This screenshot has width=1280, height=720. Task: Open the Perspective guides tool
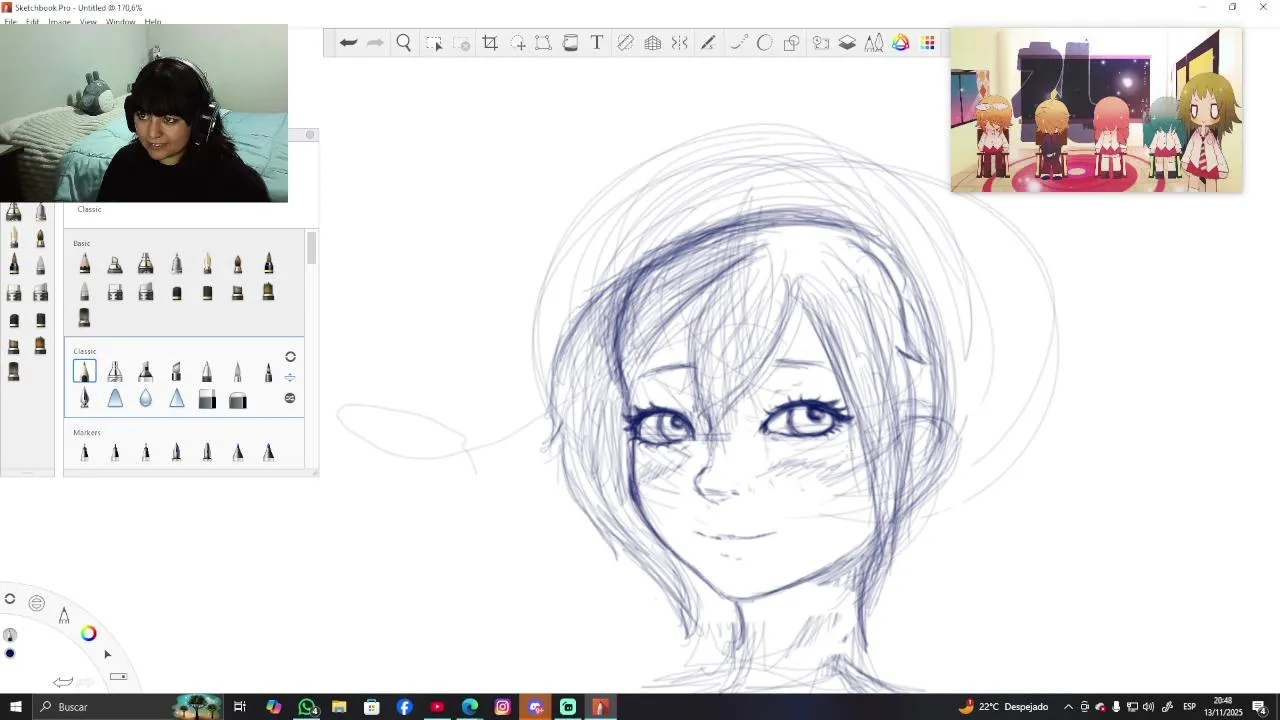[x=653, y=43]
